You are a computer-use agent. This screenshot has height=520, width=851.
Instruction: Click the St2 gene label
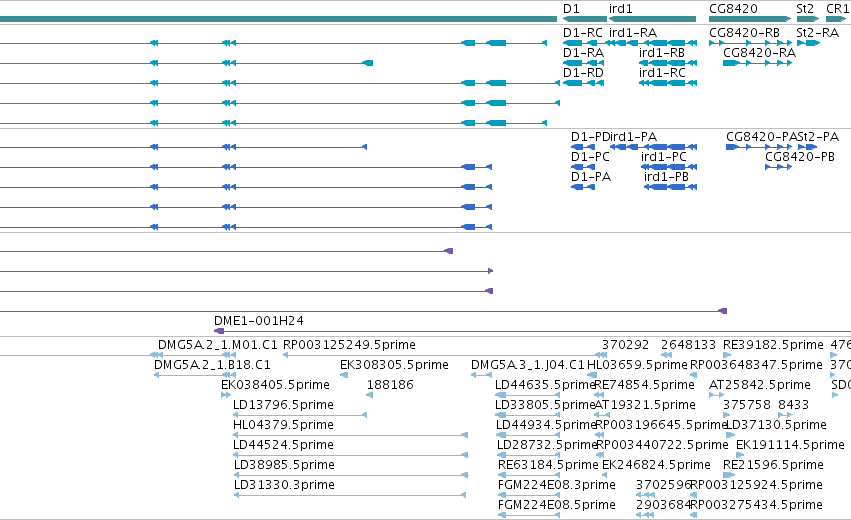(805, 9)
